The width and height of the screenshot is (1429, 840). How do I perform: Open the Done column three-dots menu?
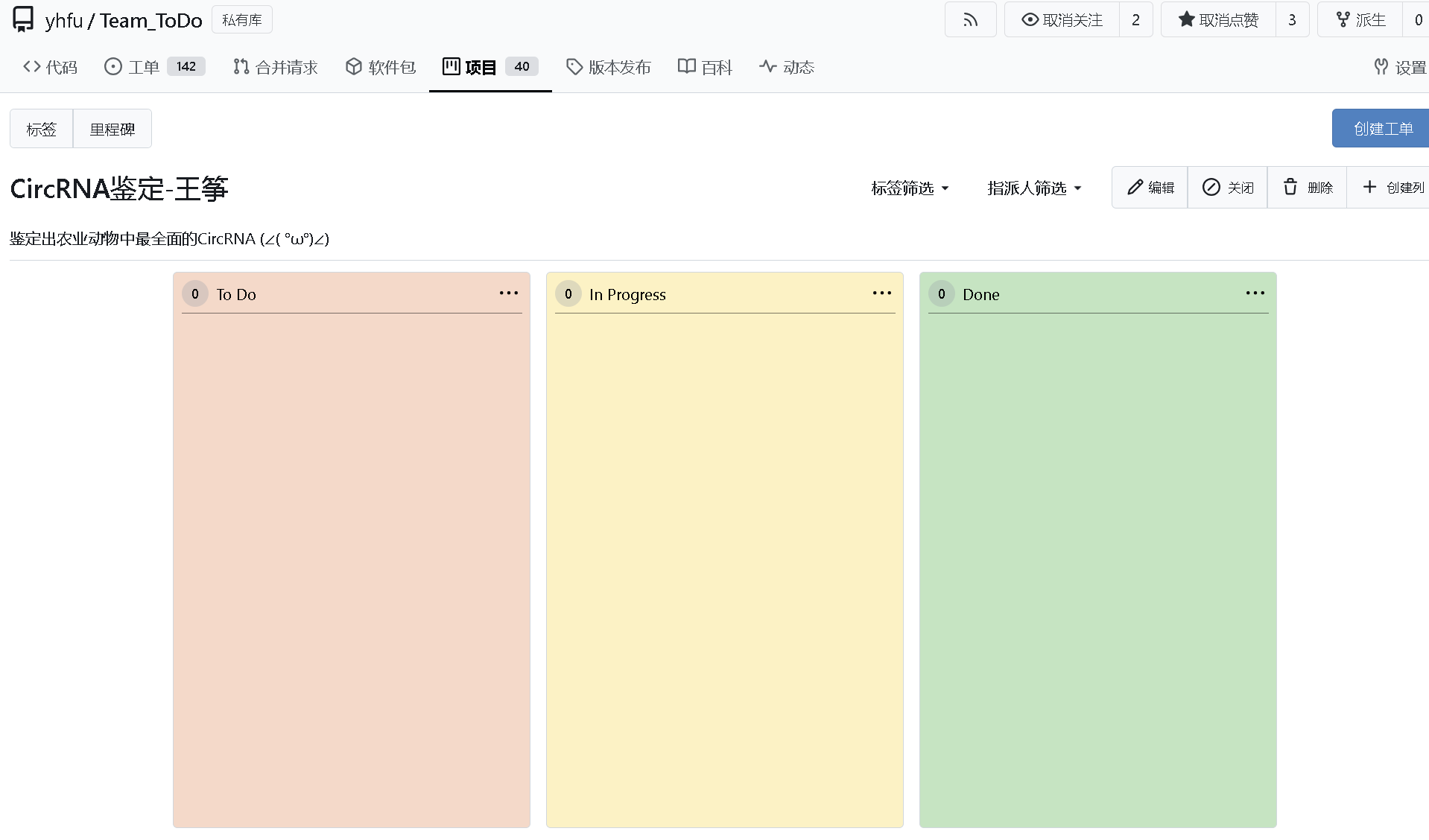1255,293
